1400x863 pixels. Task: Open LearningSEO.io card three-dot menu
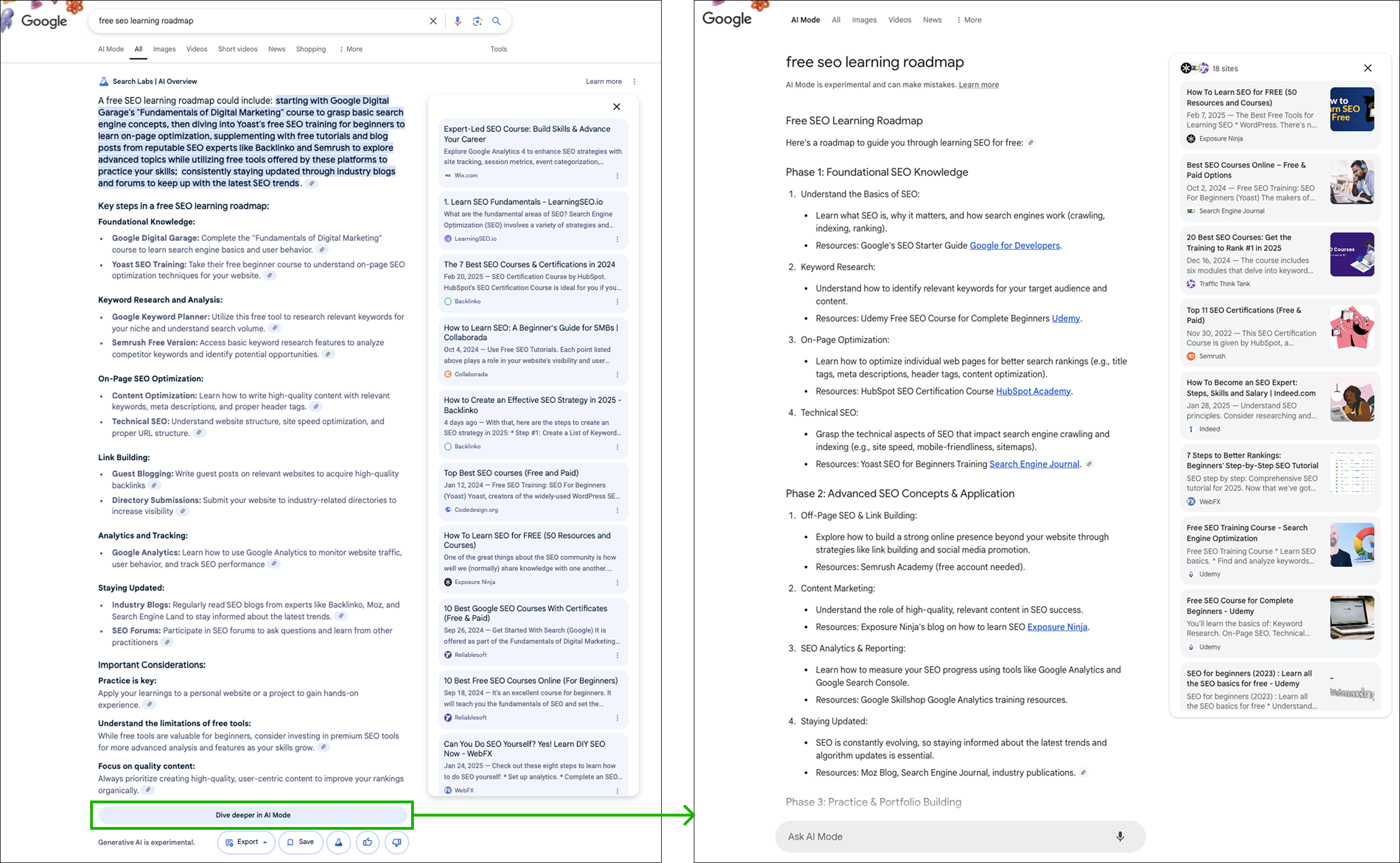(617, 239)
